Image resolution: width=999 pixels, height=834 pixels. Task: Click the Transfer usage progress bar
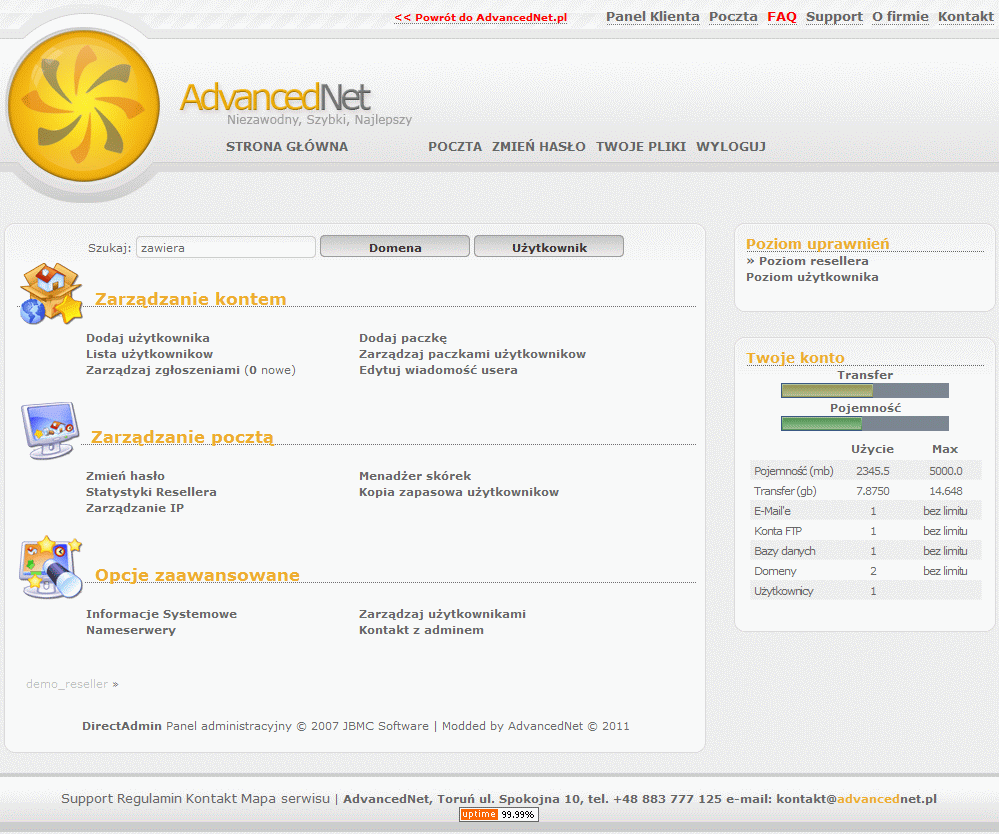point(864,391)
